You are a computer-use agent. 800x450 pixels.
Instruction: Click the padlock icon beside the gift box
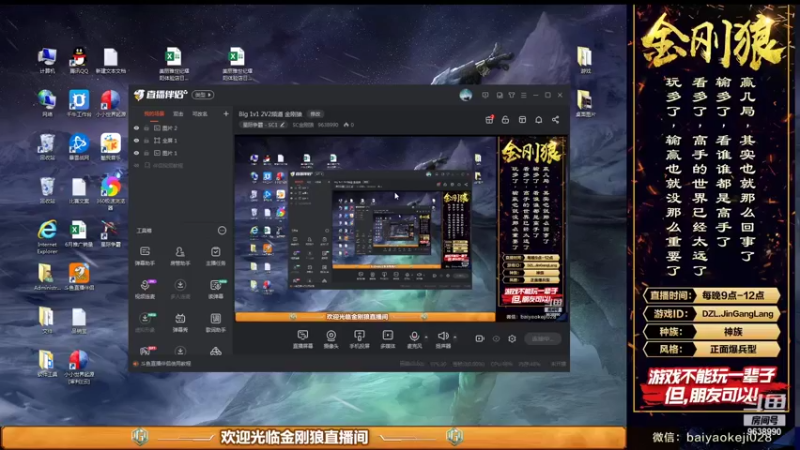(x=505, y=119)
